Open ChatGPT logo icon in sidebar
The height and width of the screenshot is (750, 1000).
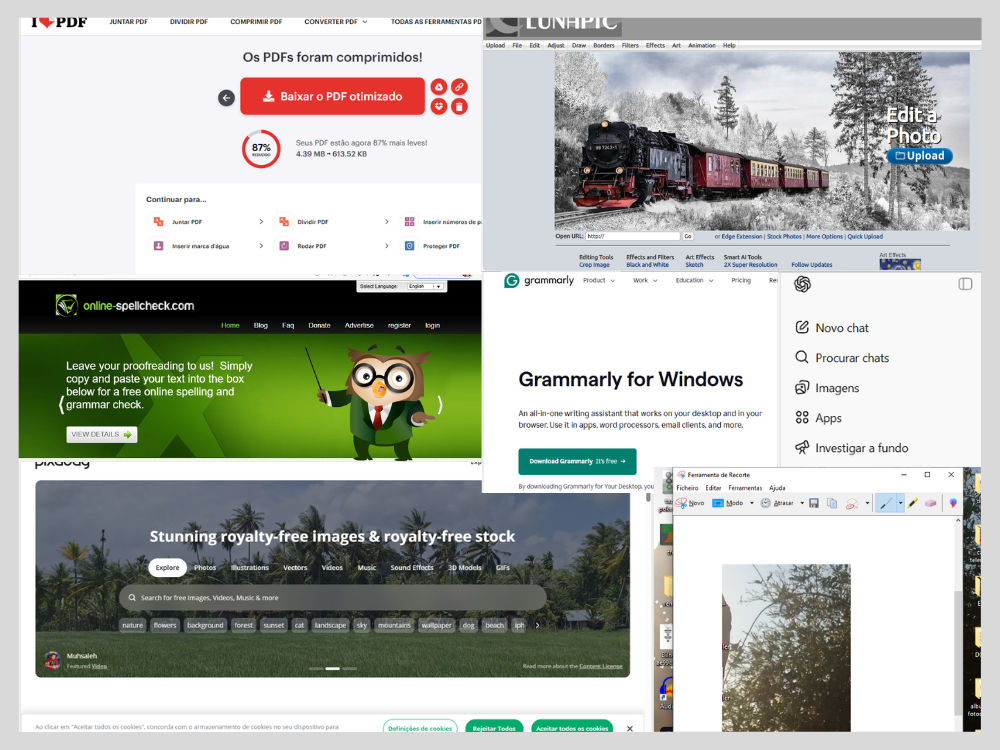[x=802, y=284]
